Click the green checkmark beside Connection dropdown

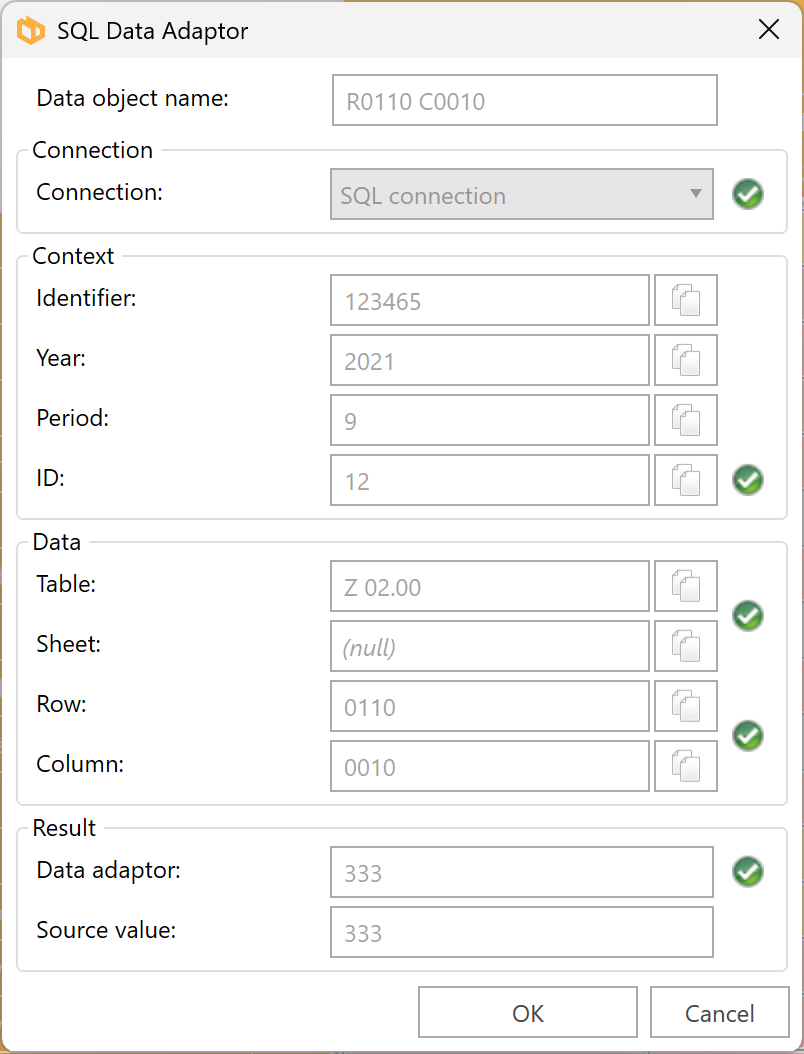click(748, 194)
